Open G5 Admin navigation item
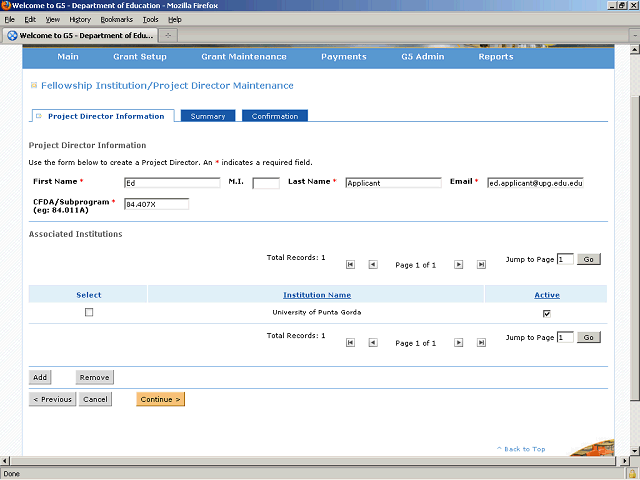This screenshot has width=640, height=480. pyautogui.click(x=422, y=57)
